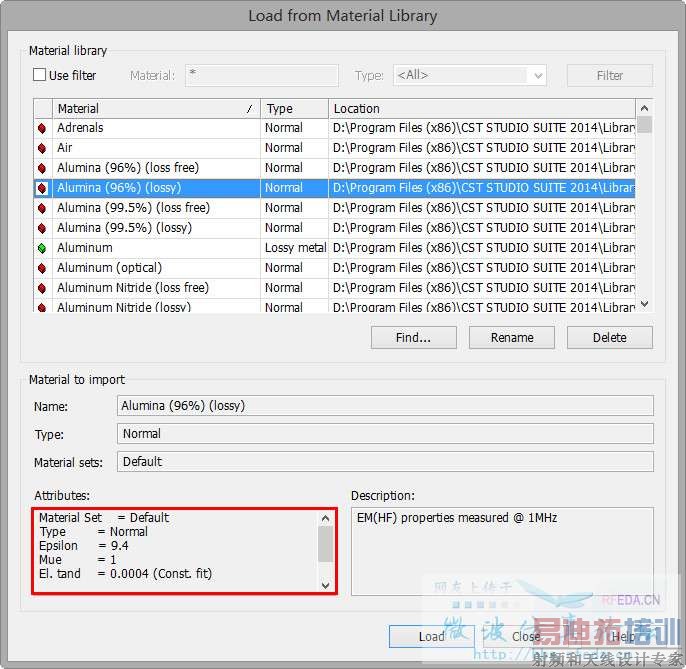Click the description text EM(HF) properties measured
The image size is (686, 669).
coord(457,518)
